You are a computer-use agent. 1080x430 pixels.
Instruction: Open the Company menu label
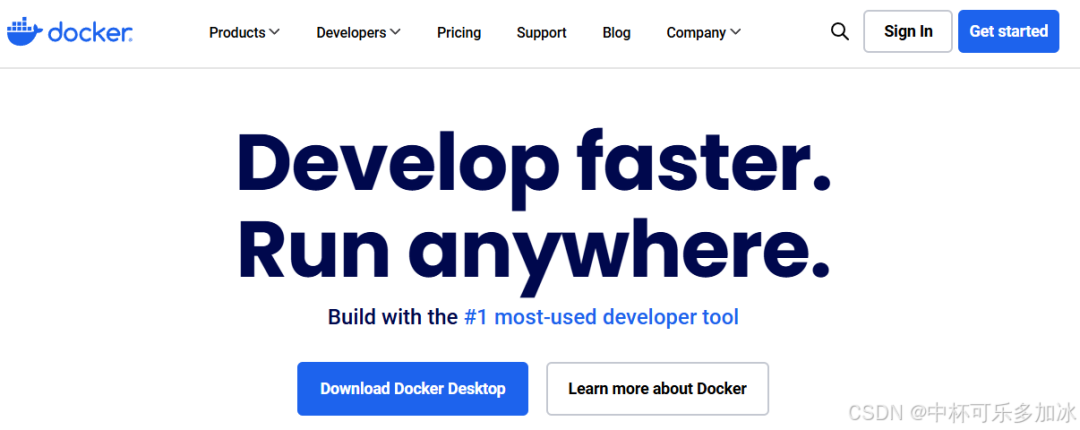pyautogui.click(x=696, y=32)
